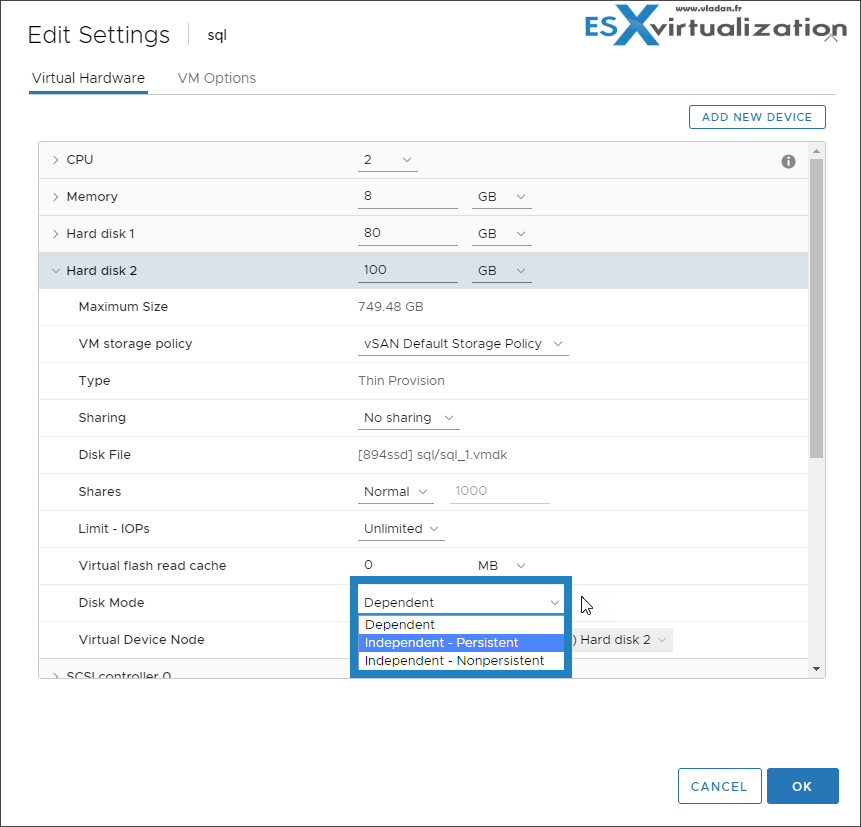The height and width of the screenshot is (827, 861).
Task: Expand the Memory section
Action: pos(55,197)
